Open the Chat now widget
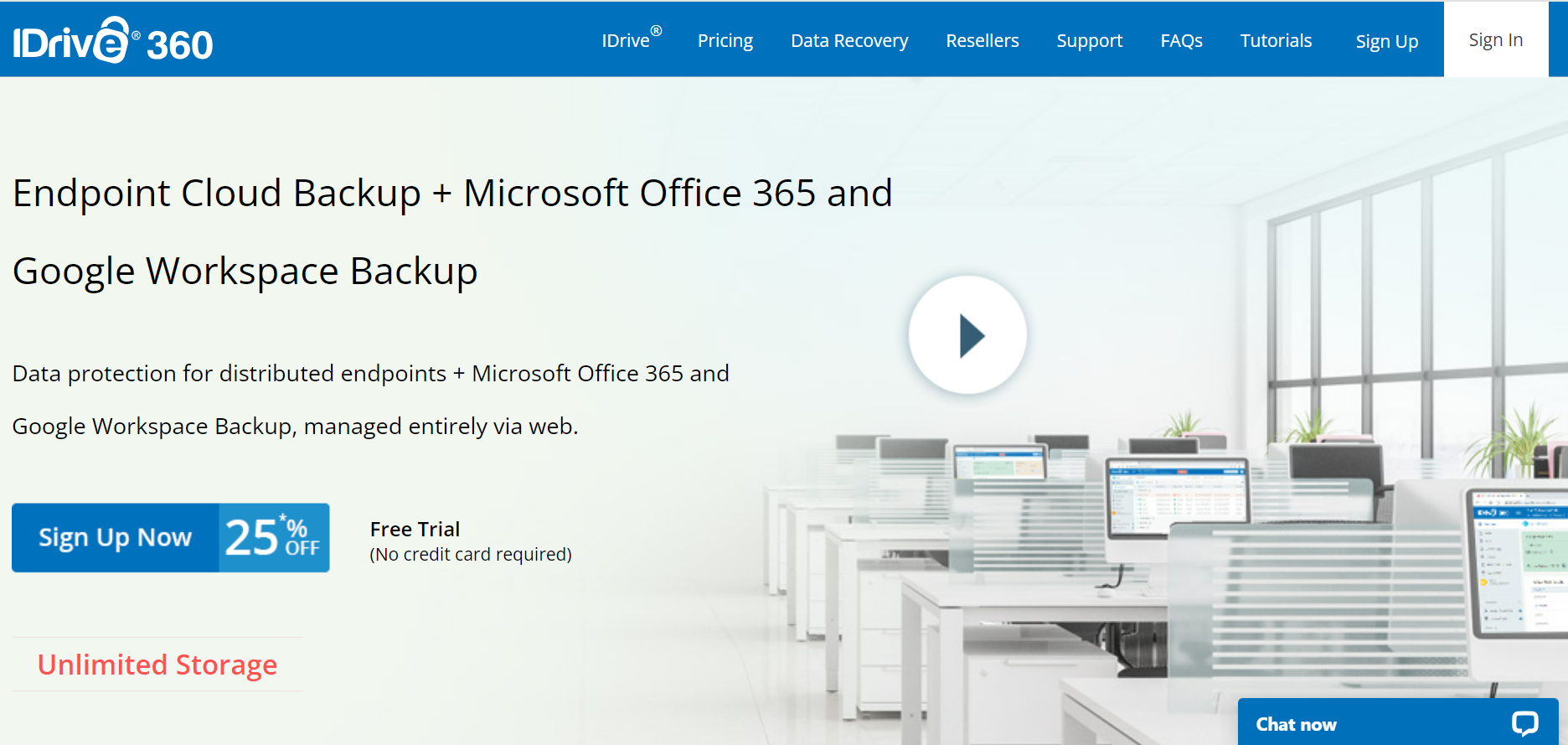This screenshot has height=745, width=1568. (x=1398, y=722)
